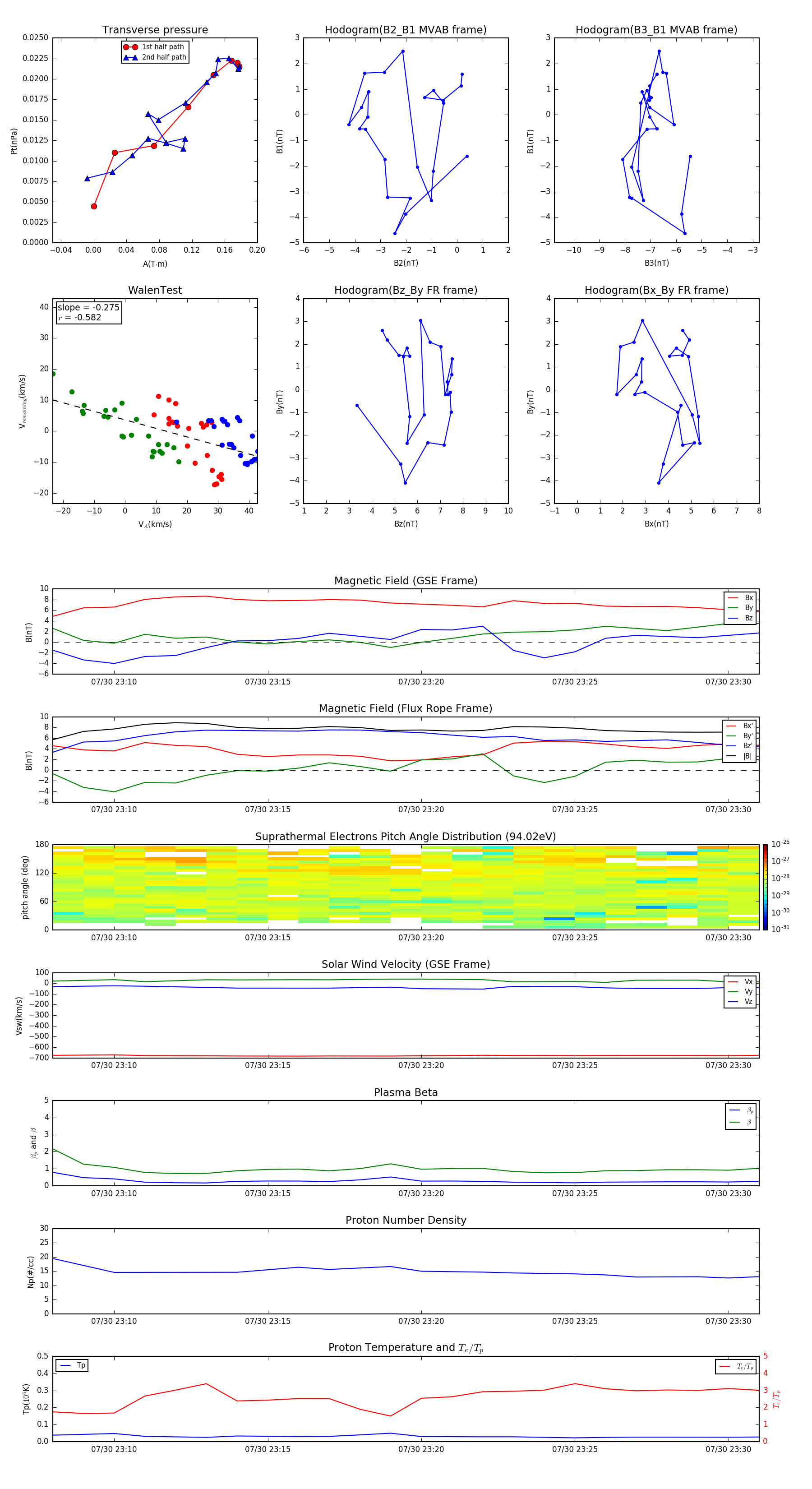Click the 'By' legend entry in GSE magnetic field
Screen dimensions: 812x1489
(x=740, y=607)
